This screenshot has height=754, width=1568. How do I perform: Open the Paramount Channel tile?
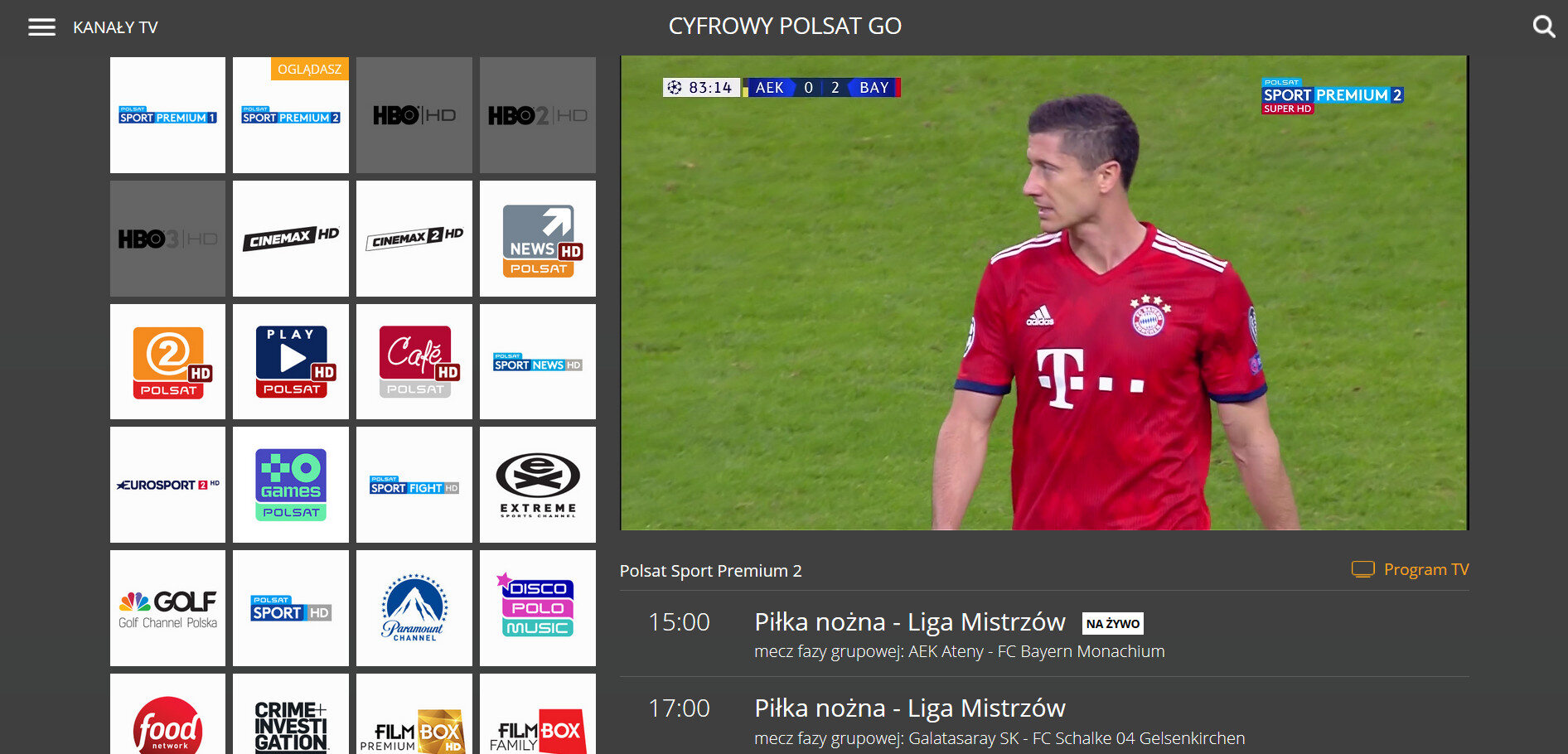tap(414, 608)
